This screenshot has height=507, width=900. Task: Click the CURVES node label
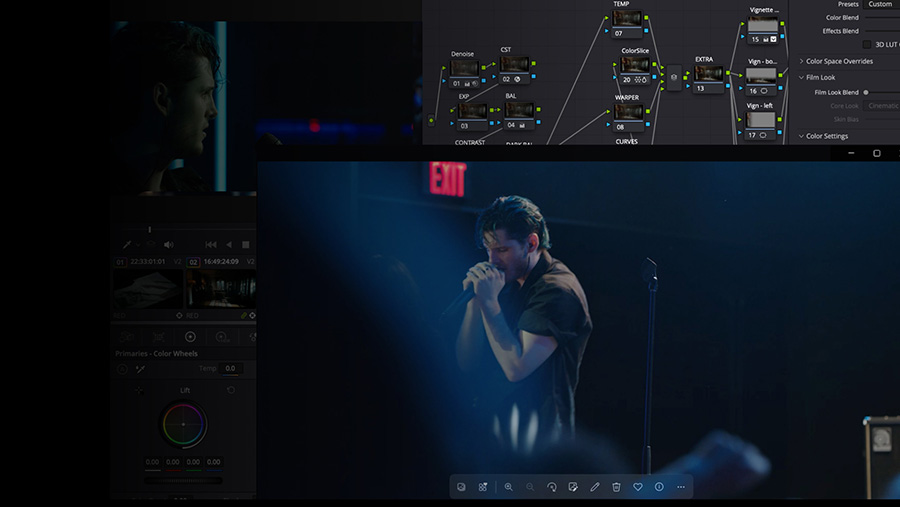click(626, 141)
